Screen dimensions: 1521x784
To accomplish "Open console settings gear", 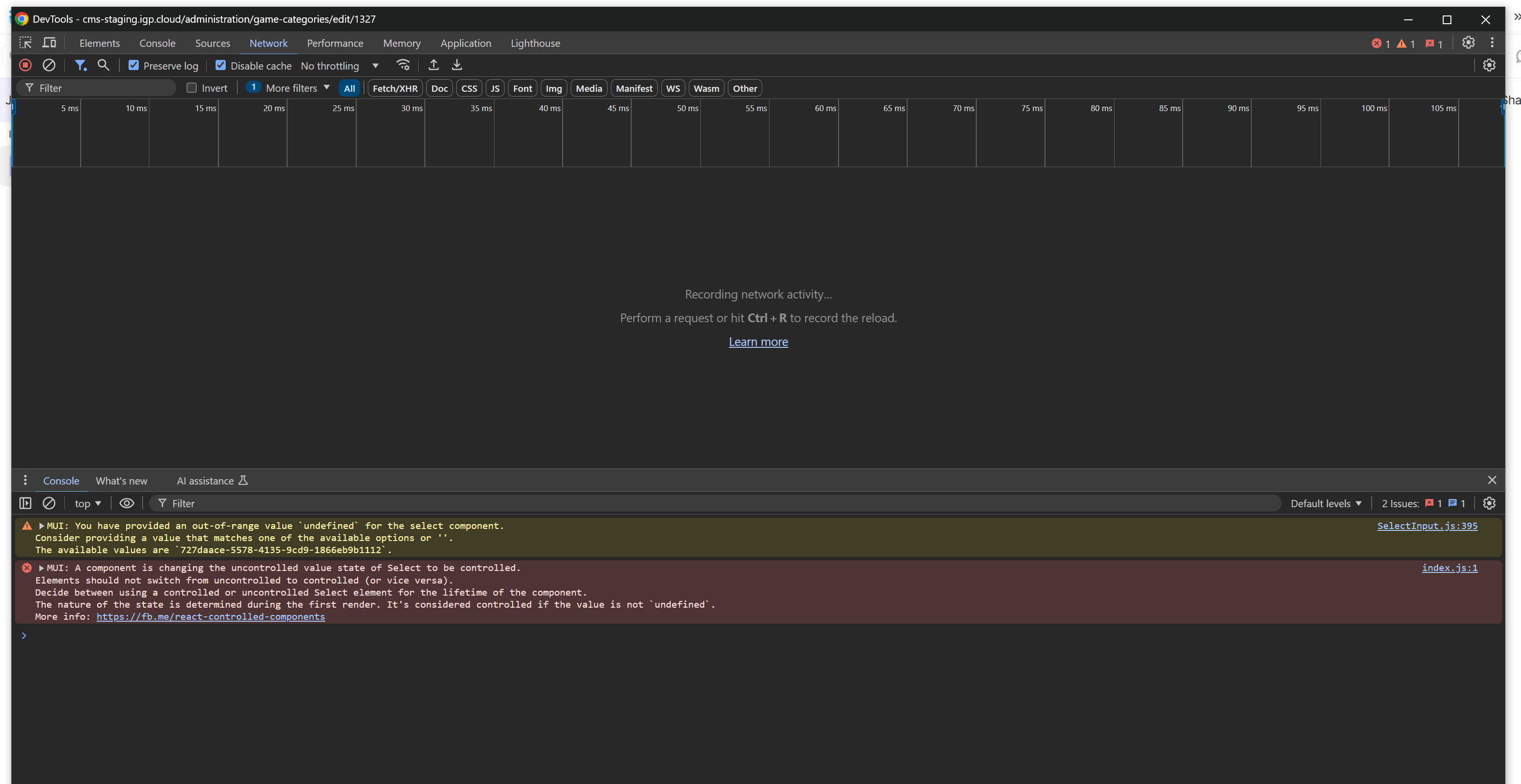I will click(x=1489, y=502).
